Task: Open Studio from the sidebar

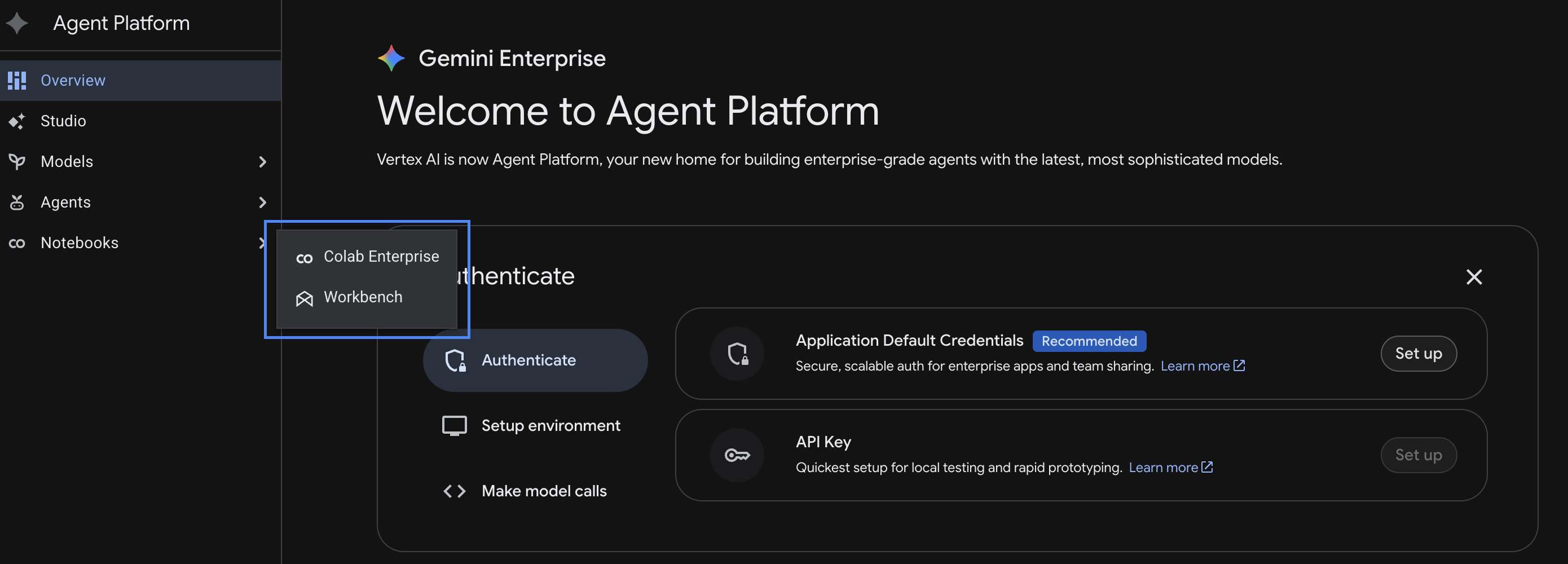Action: click(140, 121)
